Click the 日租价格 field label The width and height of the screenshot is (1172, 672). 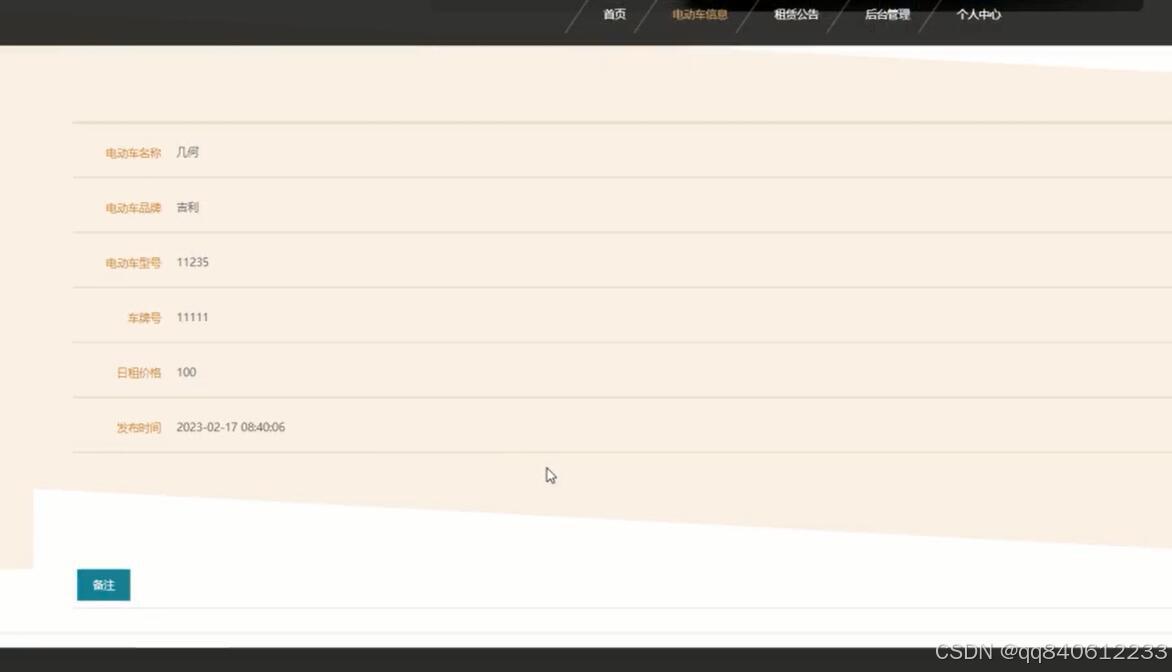(137, 372)
